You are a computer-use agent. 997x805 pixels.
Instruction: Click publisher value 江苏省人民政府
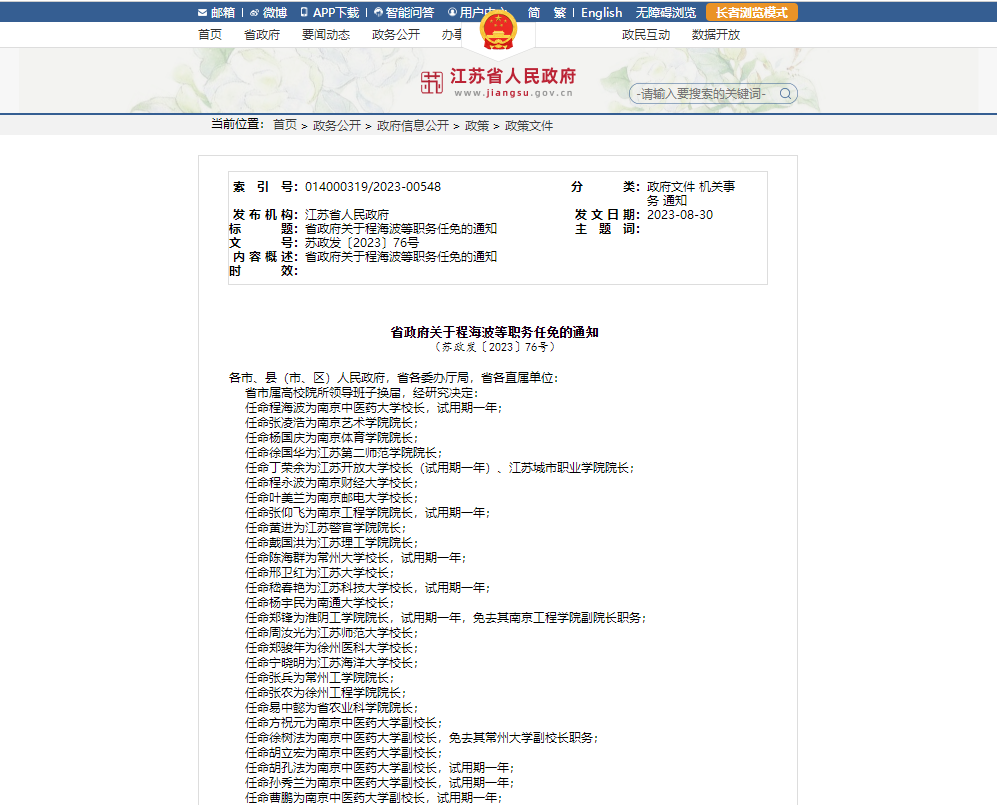(x=347, y=215)
